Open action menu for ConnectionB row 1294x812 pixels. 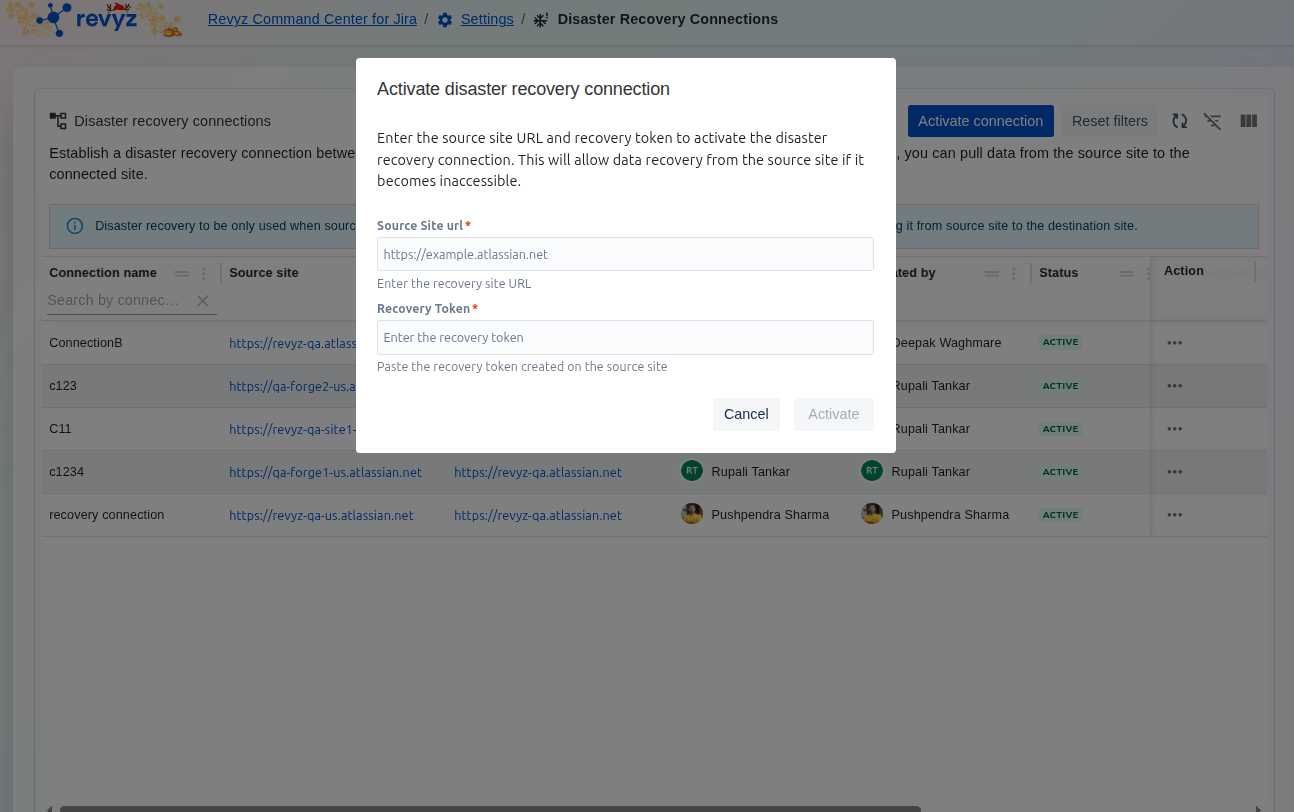1174,343
